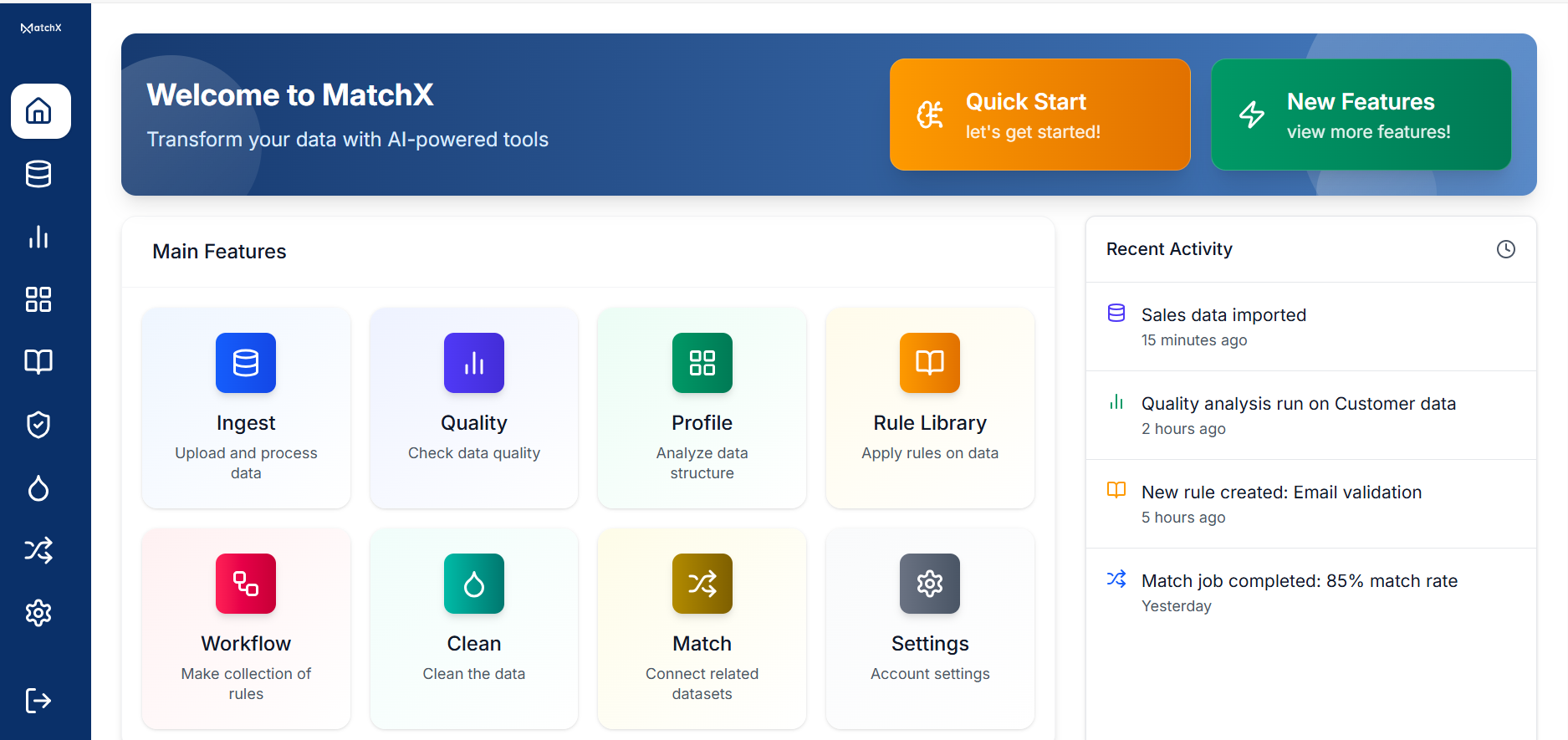Image resolution: width=1568 pixels, height=740 pixels.
Task: Click the lightning icon in New Features
Action: (1252, 115)
